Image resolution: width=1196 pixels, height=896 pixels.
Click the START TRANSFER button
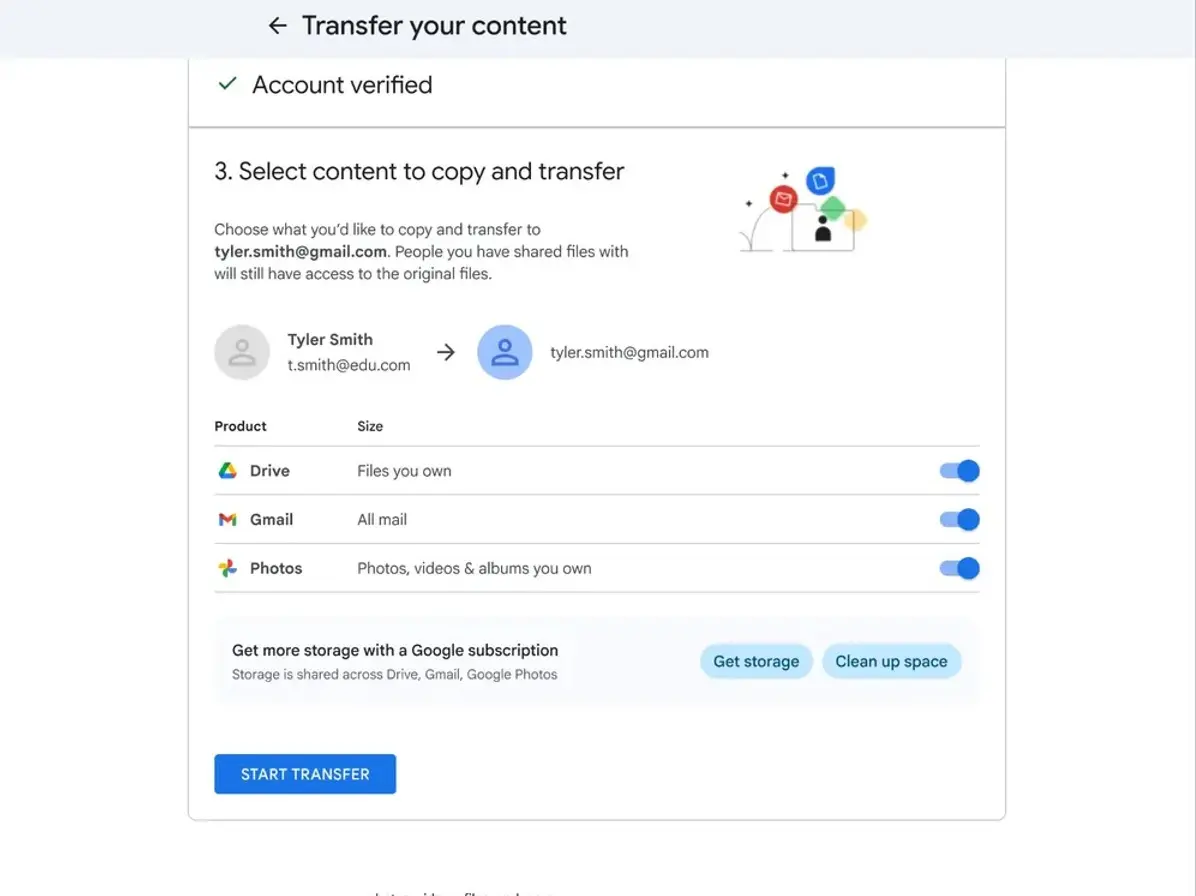coord(304,773)
